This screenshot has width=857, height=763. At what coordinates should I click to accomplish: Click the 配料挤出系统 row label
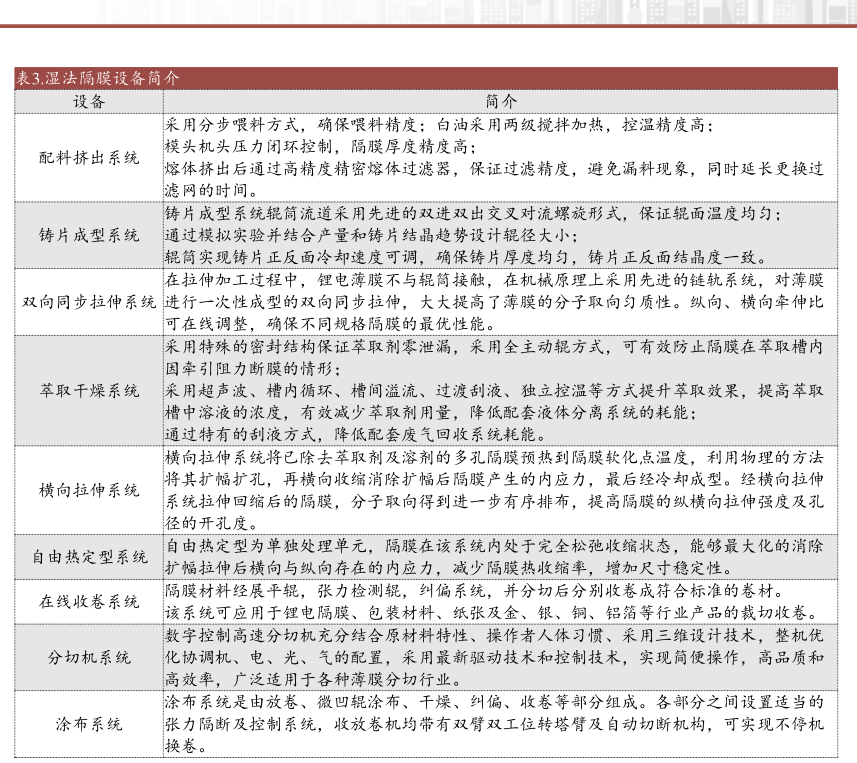coord(89,158)
